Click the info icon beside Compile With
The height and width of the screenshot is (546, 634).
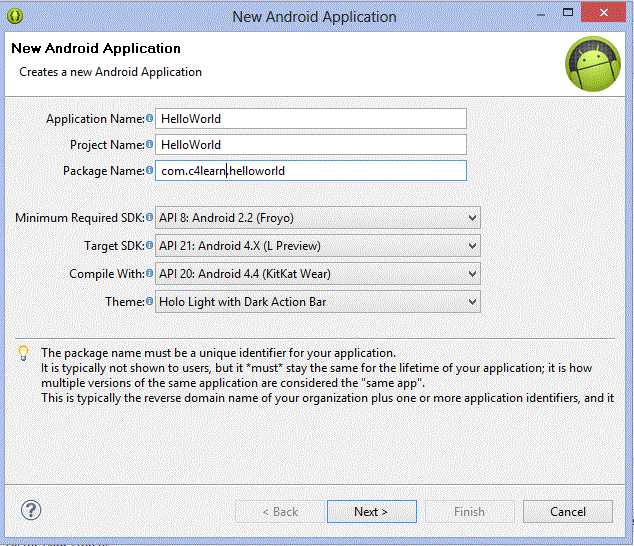point(149,273)
